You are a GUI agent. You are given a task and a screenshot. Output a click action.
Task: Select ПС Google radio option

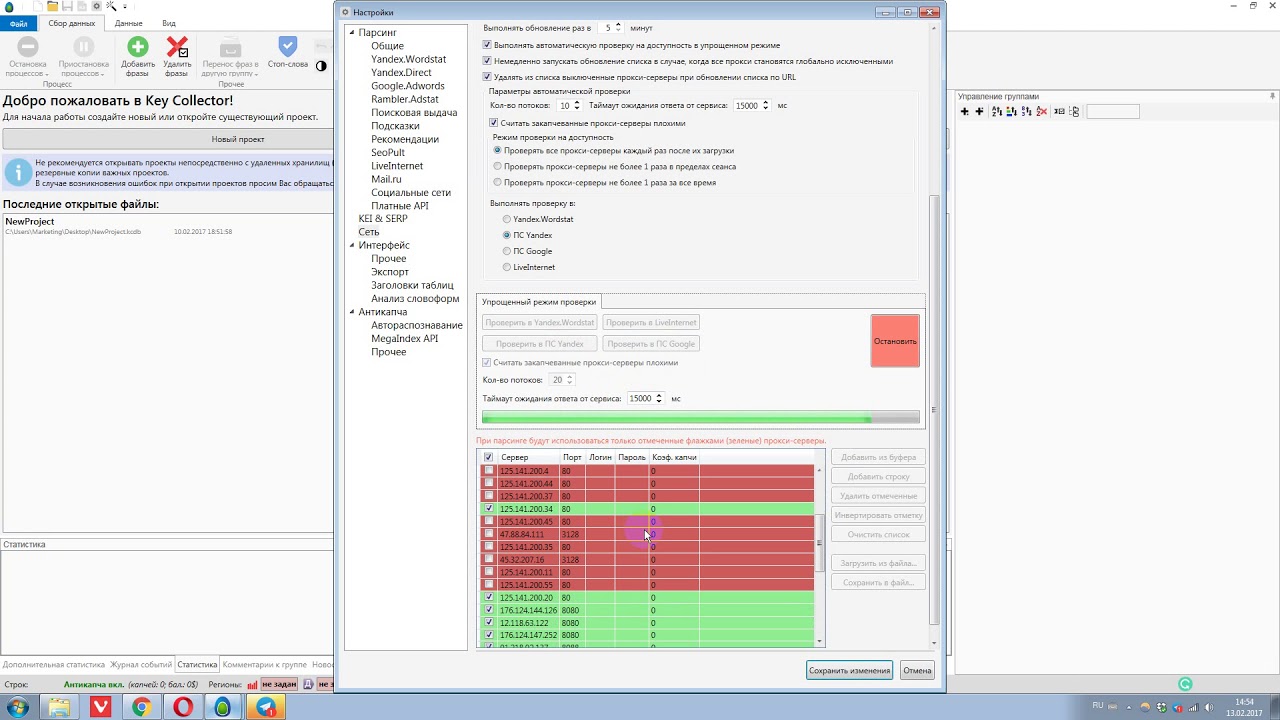pyautogui.click(x=507, y=251)
